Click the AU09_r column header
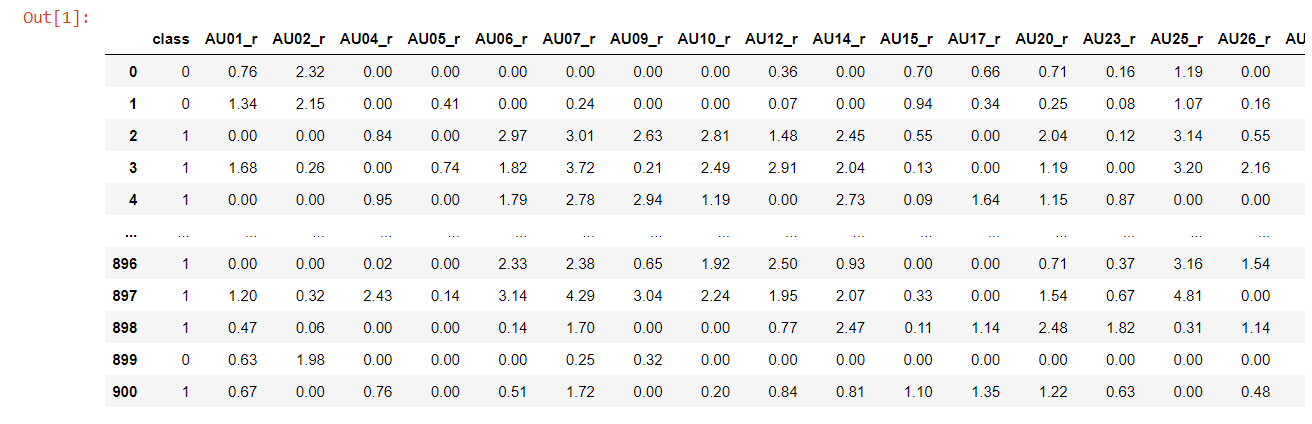1312x424 pixels. pyautogui.click(x=636, y=39)
